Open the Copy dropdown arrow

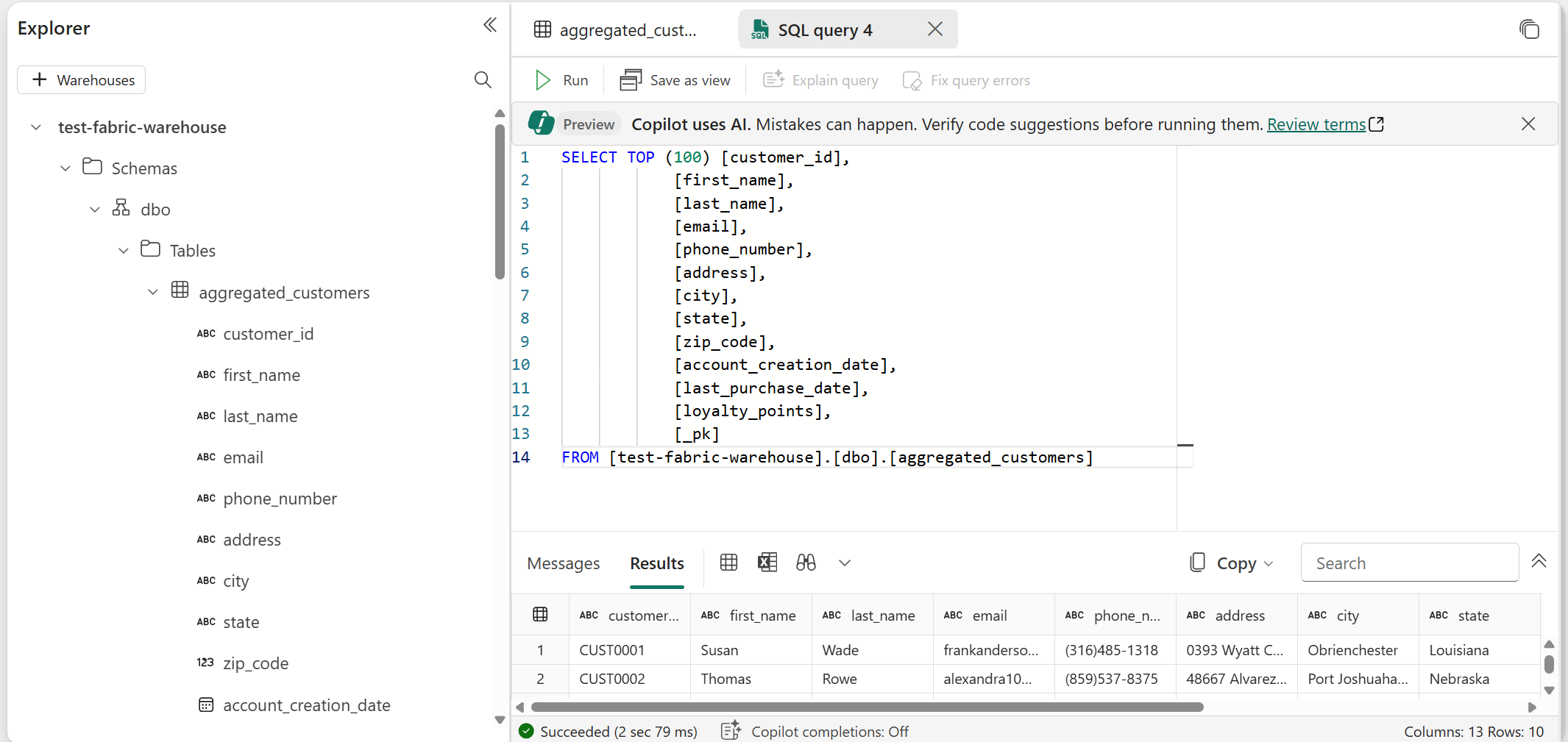click(1267, 563)
